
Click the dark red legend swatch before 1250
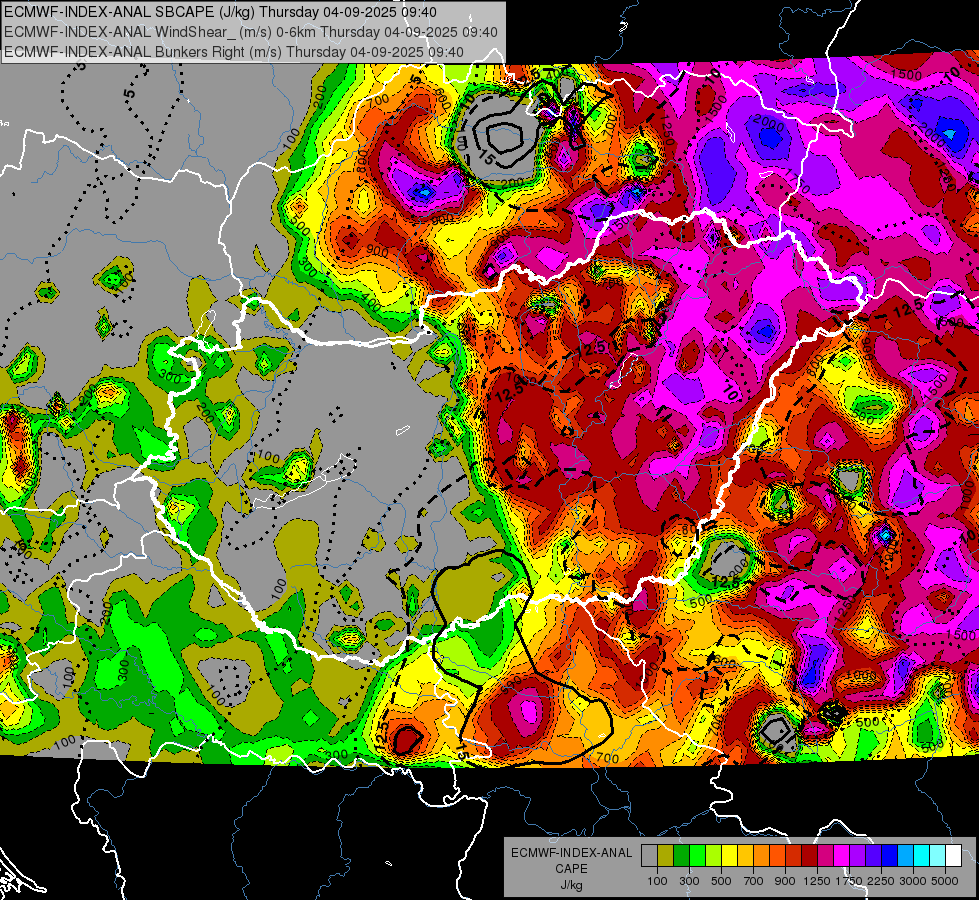click(810, 856)
